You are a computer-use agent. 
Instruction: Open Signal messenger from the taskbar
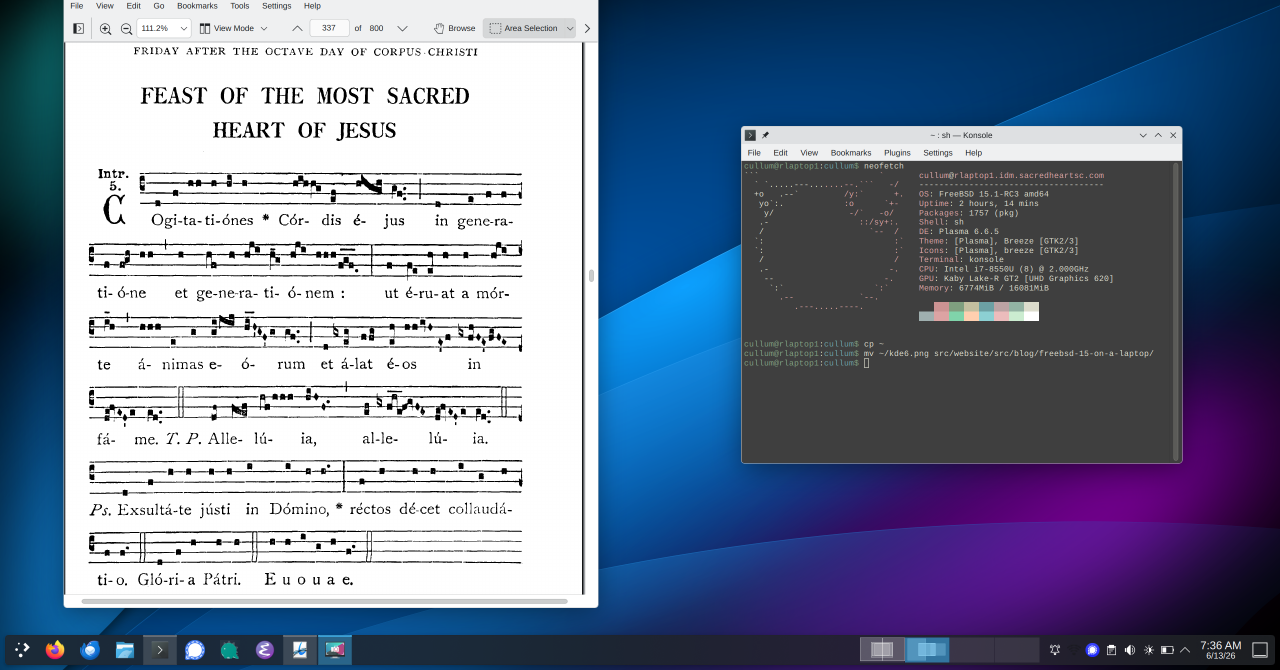[194, 650]
